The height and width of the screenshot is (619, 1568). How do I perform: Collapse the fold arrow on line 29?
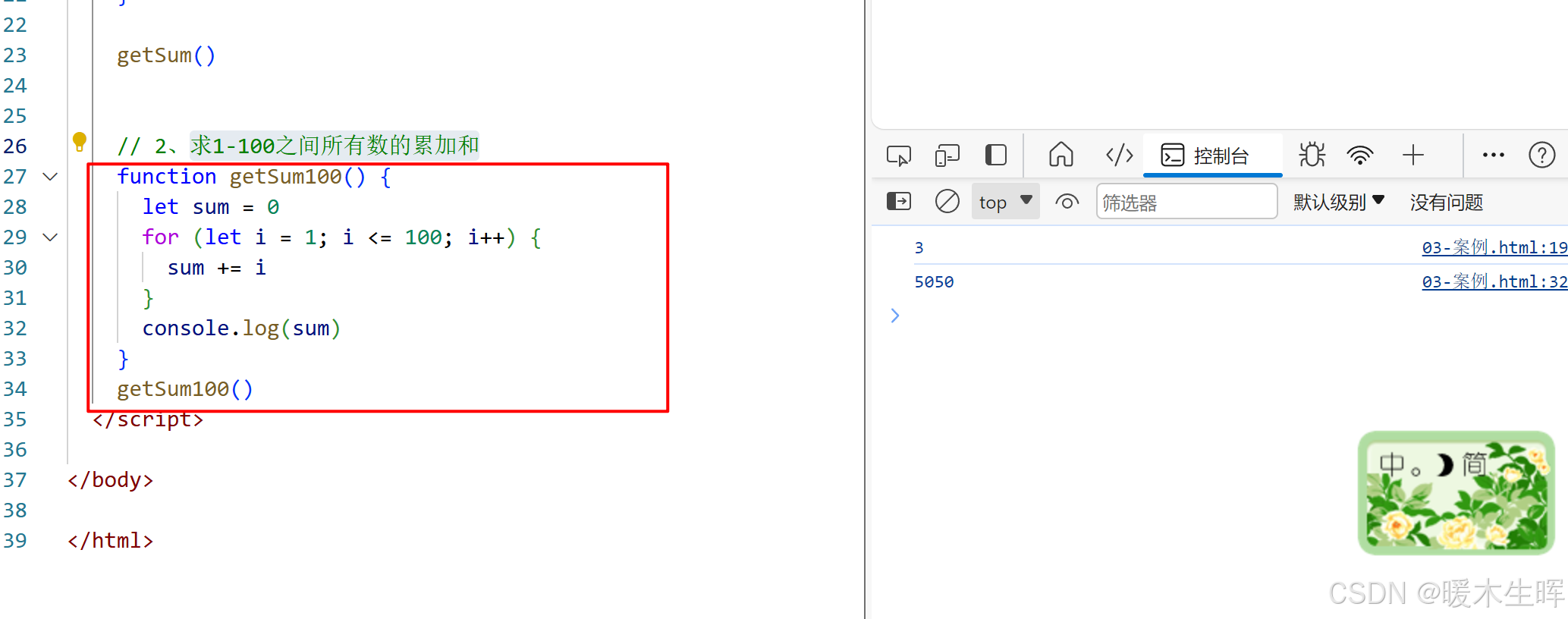[x=50, y=237]
